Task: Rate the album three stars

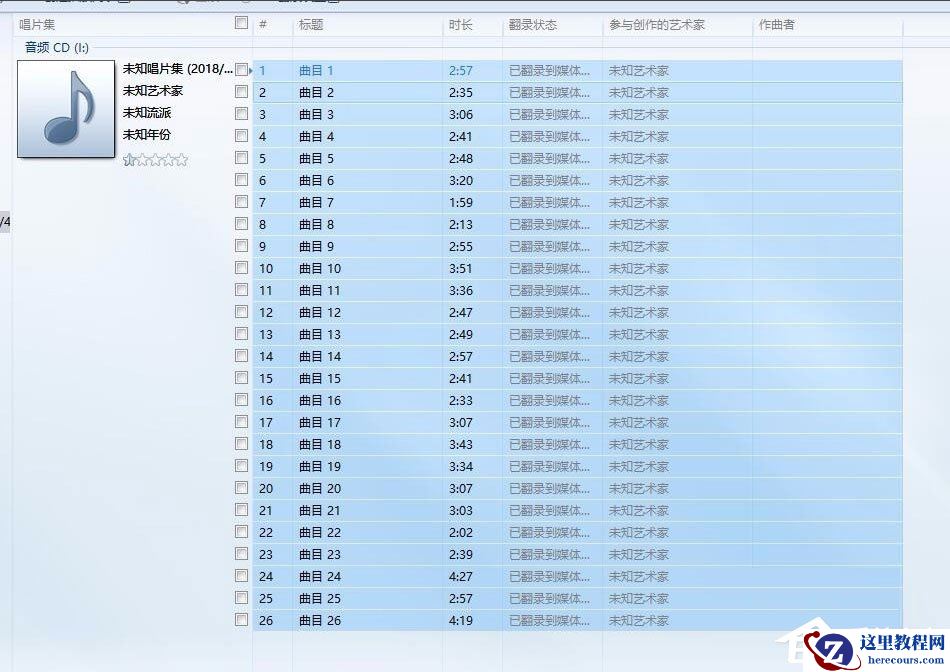Action: (x=155, y=158)
